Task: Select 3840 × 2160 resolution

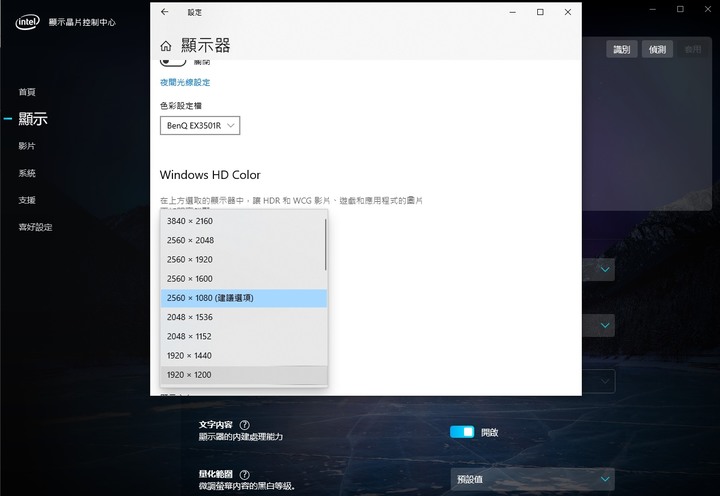Action: click(x=244, y=221)
